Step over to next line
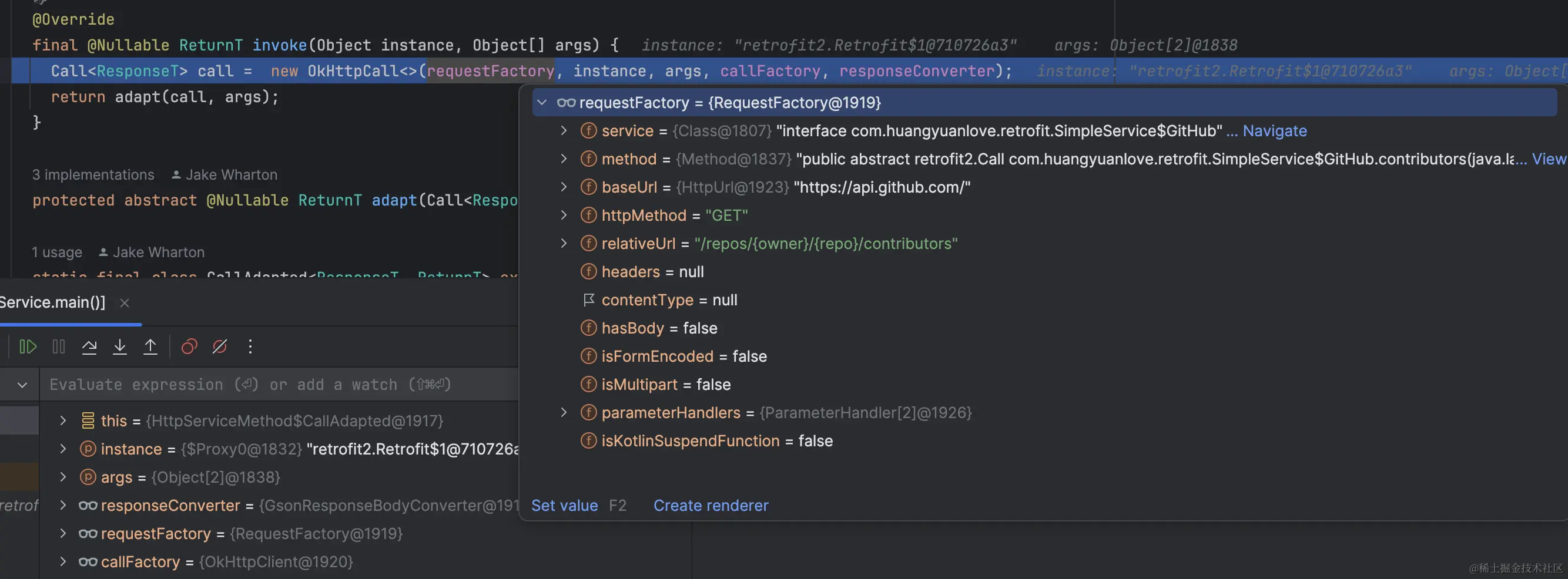 (x=89, y=346)
